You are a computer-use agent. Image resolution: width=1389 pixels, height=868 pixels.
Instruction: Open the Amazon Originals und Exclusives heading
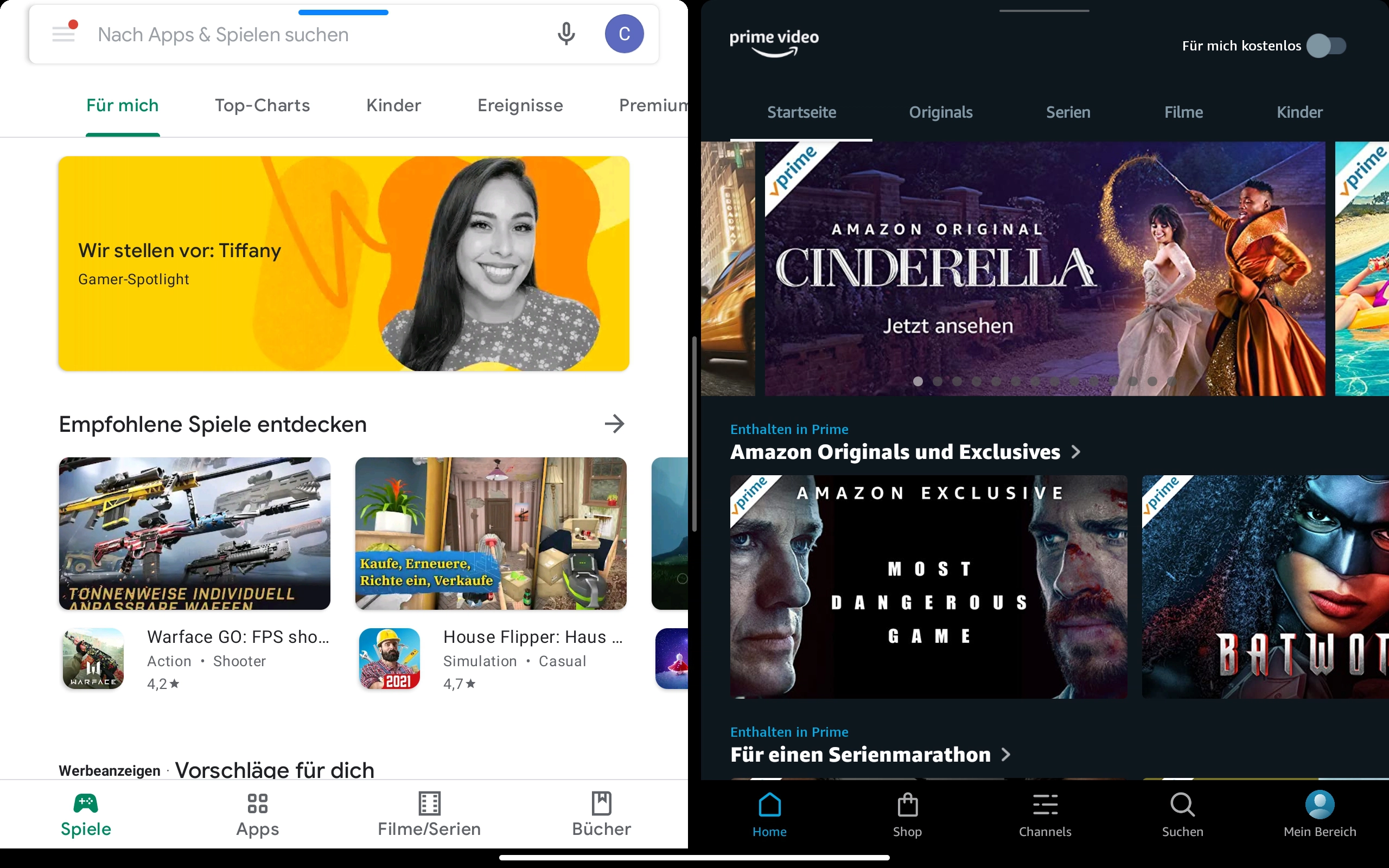[x=895, y=452]
